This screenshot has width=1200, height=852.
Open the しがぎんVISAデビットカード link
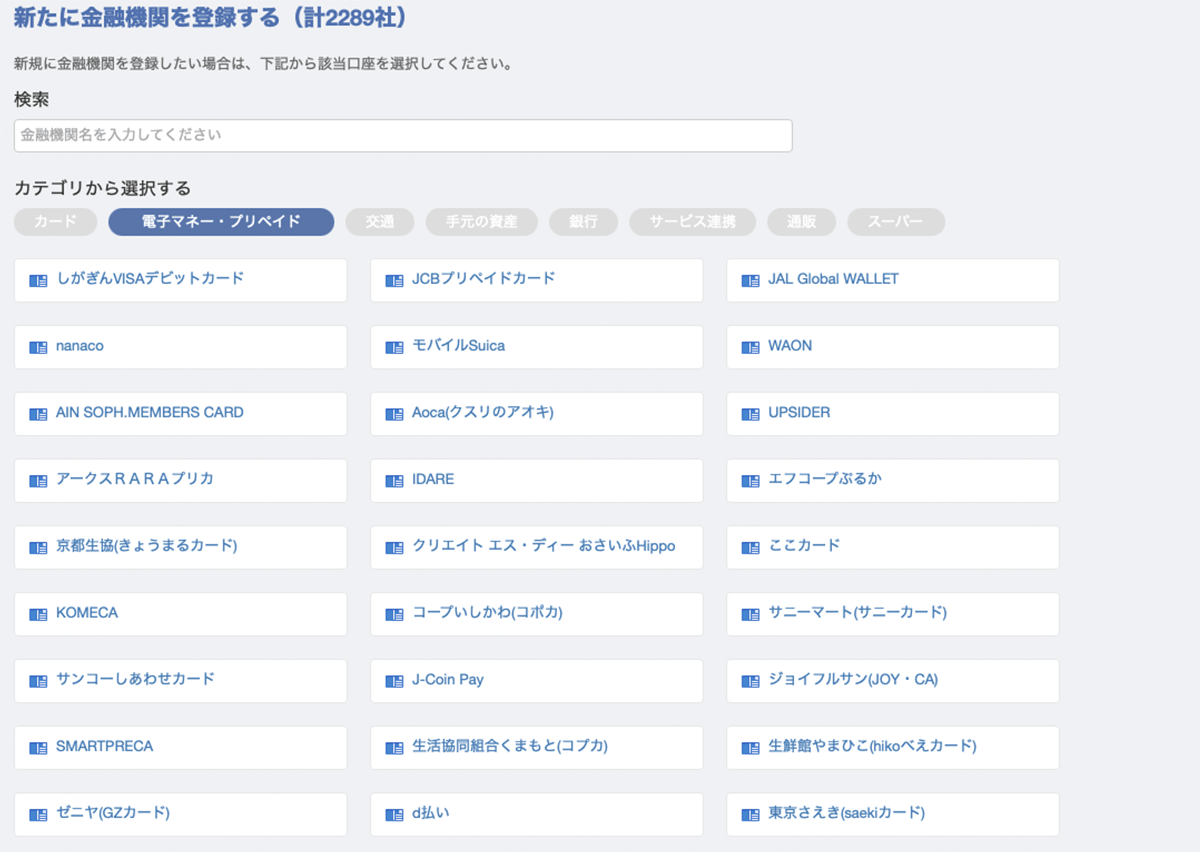[181, 280]
